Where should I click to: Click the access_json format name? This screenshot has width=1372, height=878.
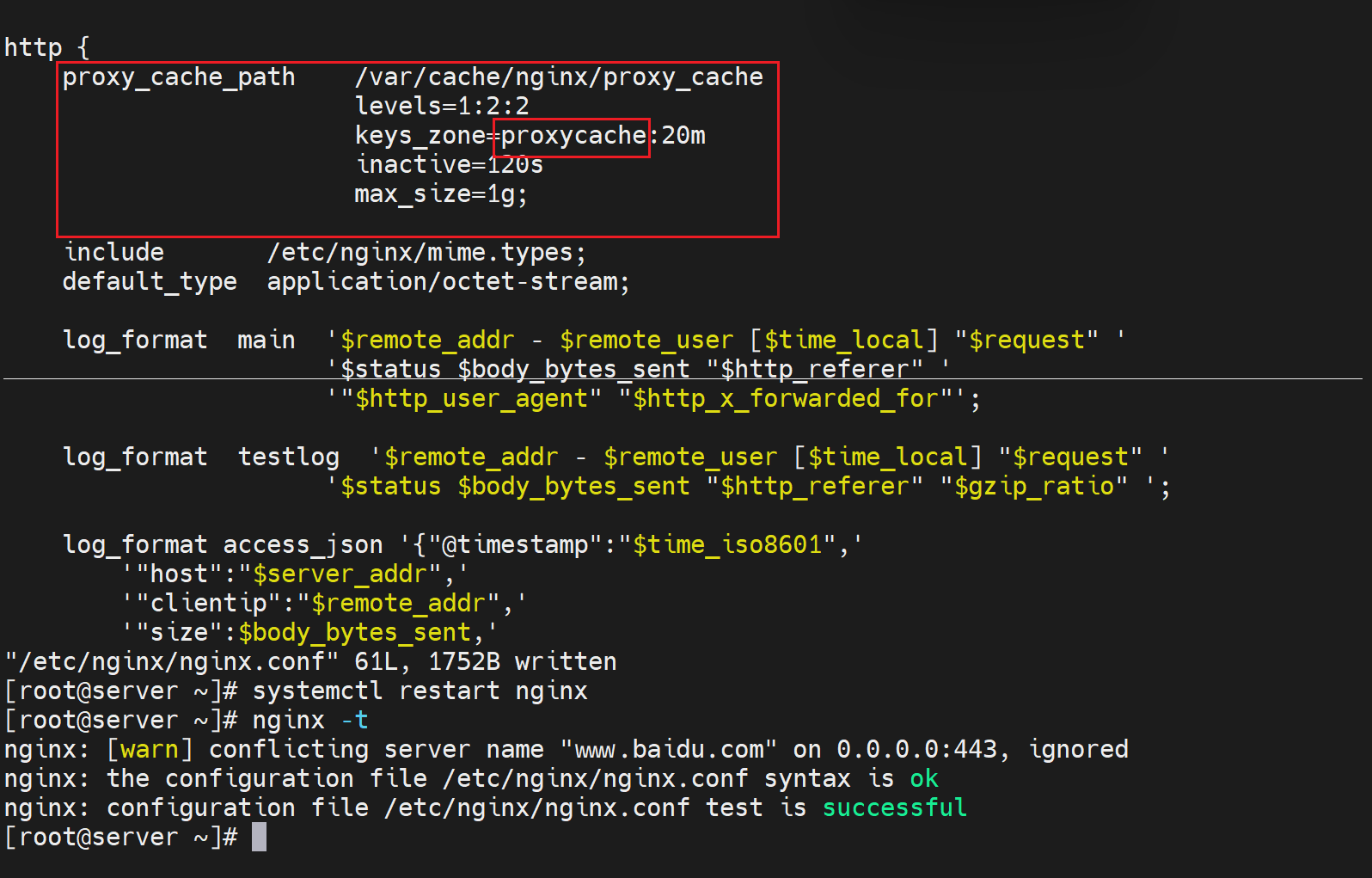coord(303,545)
